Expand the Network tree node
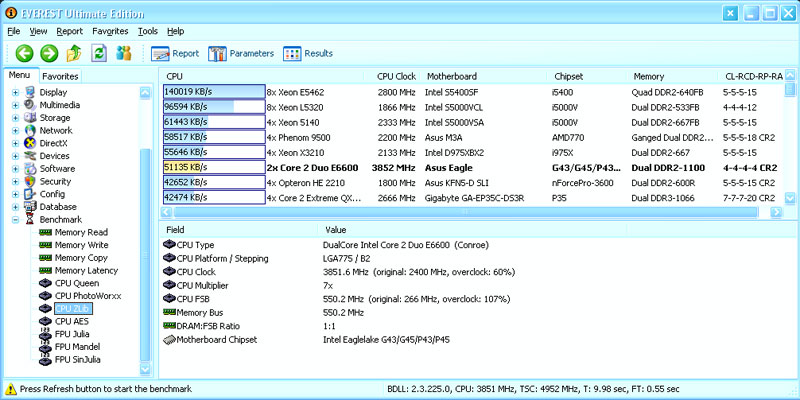This screenshot has width=800, height=400. click(x=15, y=131)
